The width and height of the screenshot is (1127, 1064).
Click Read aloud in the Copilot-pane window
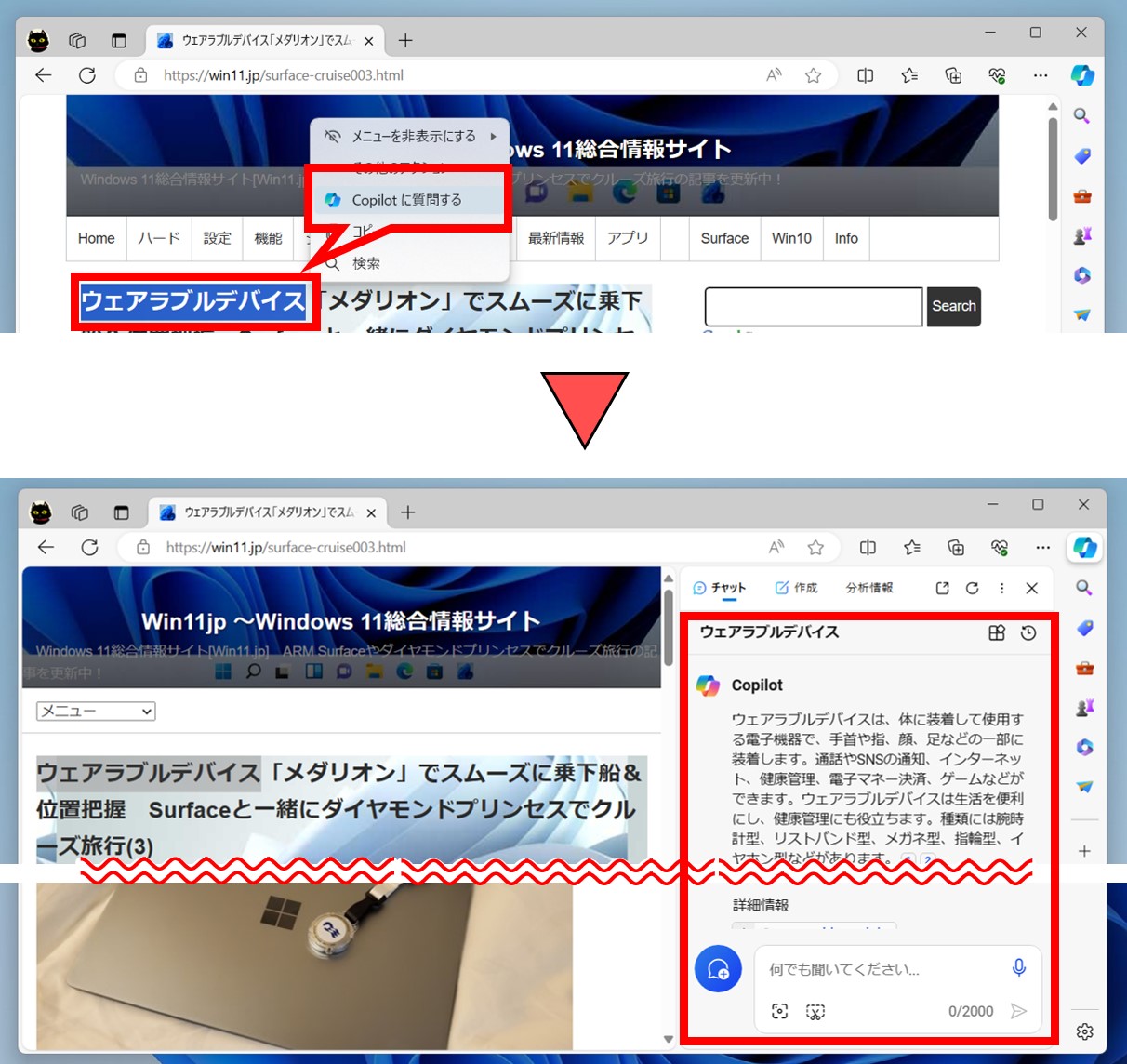(x=776, y=547)
